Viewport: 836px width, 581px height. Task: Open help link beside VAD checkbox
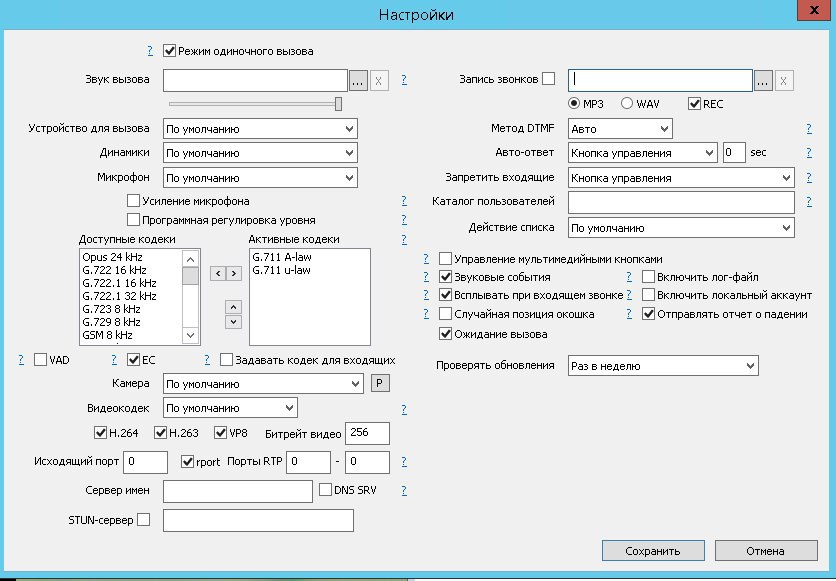21,360
